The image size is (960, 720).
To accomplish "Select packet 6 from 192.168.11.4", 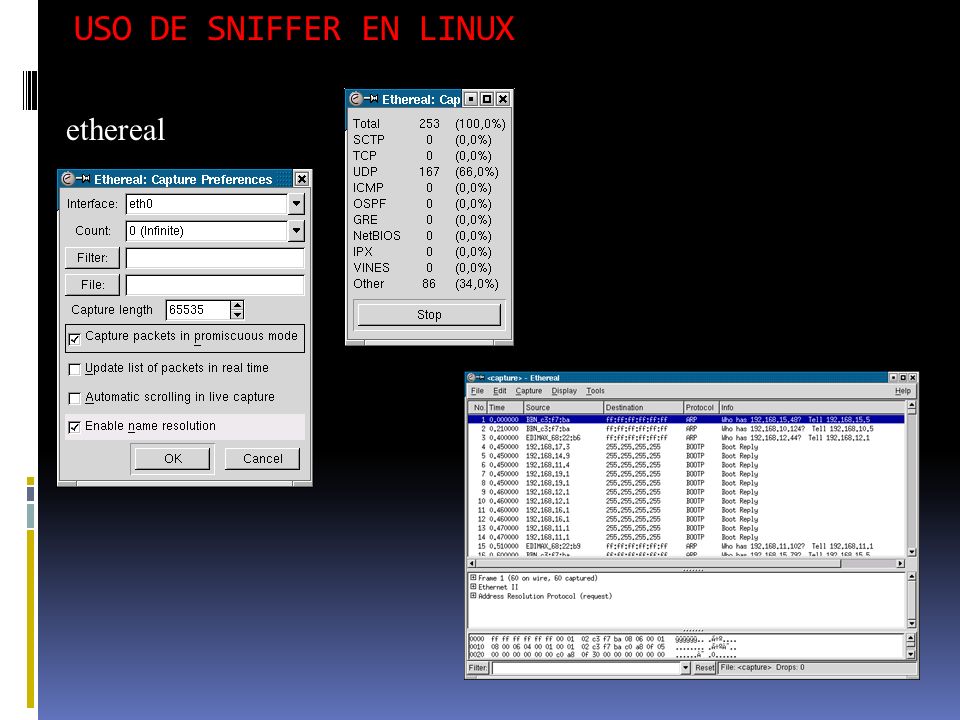I will 686,465.
